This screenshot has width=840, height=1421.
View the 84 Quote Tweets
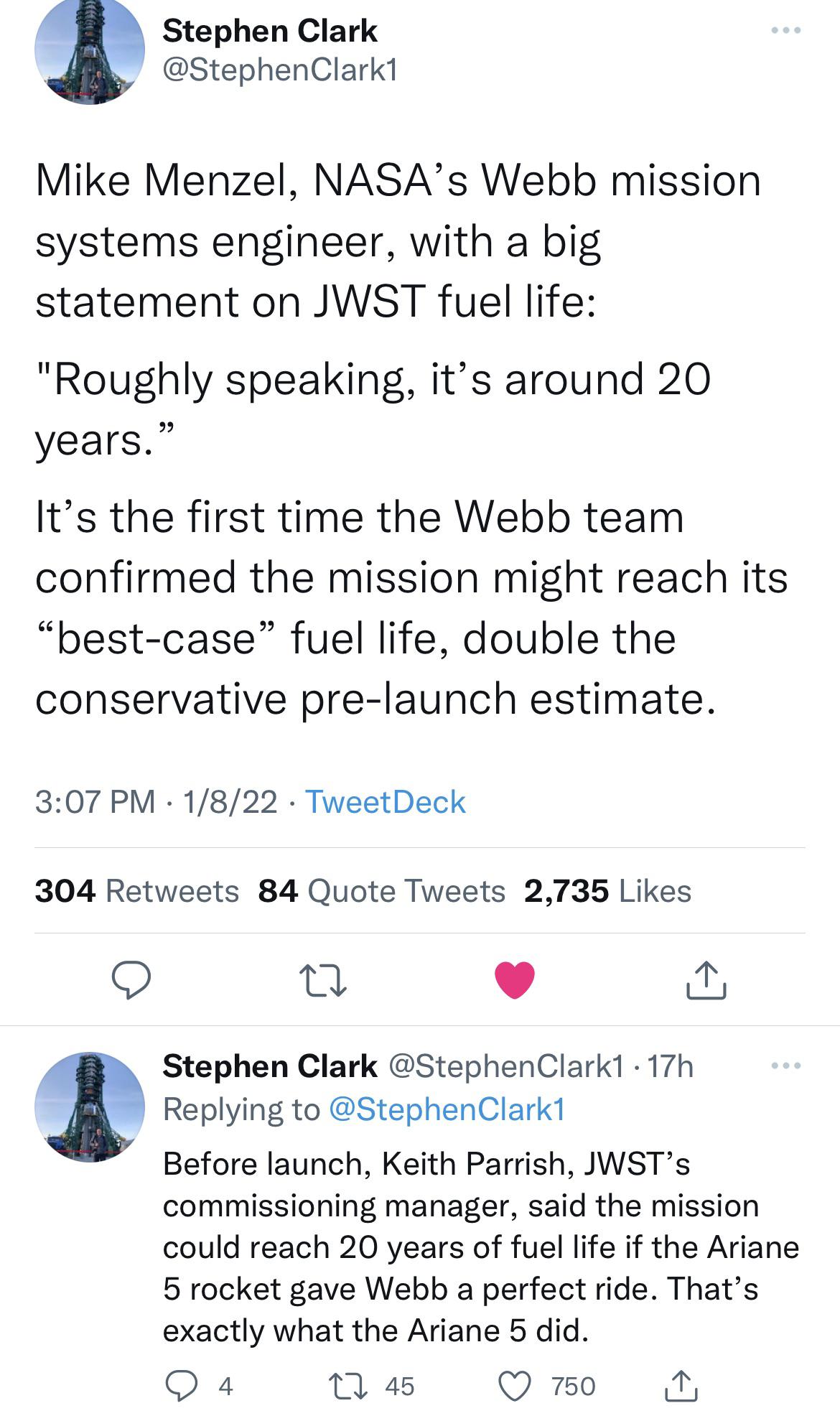(381, 891)
